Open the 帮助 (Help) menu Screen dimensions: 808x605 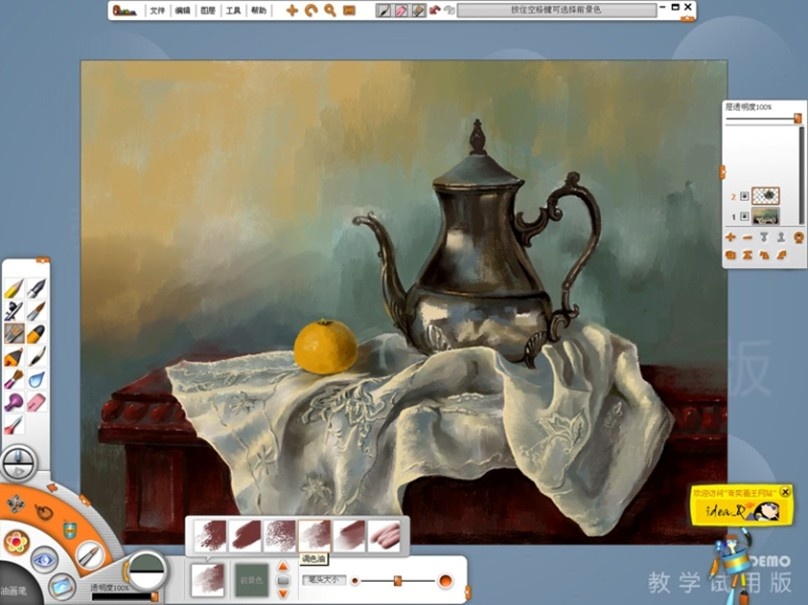click(258, 10)
